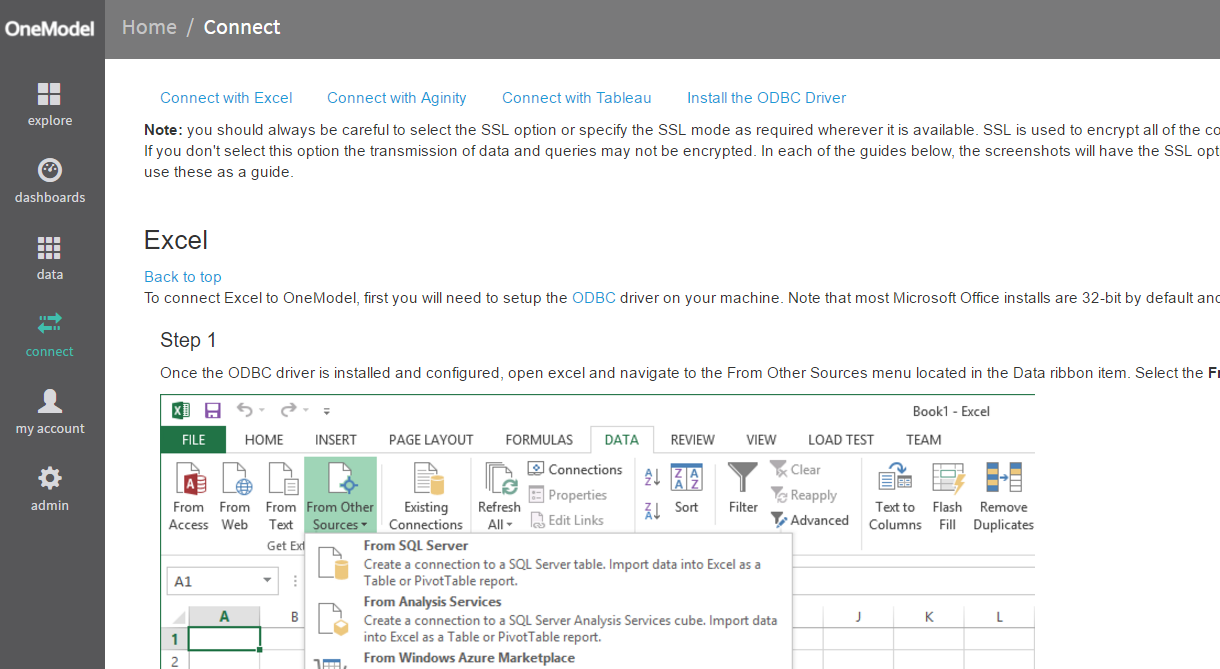Open the FILE tab in the Excel screenshot
This screenshot has width=1220, height=669.
click(194, 440)
